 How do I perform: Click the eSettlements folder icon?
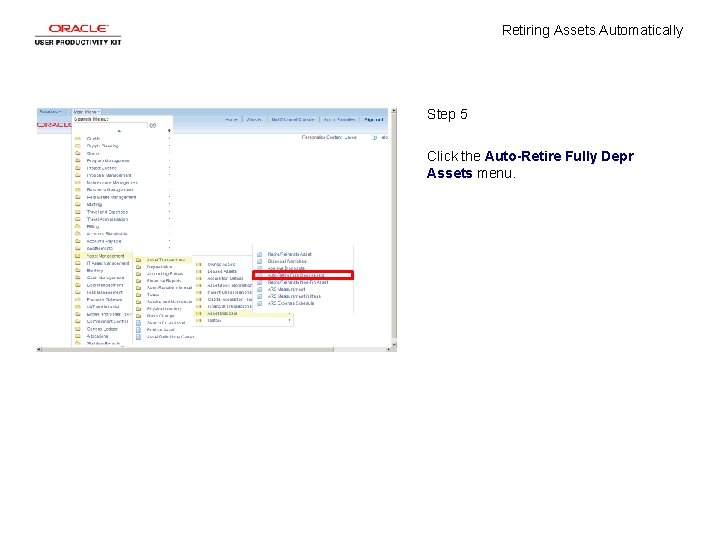78,248
